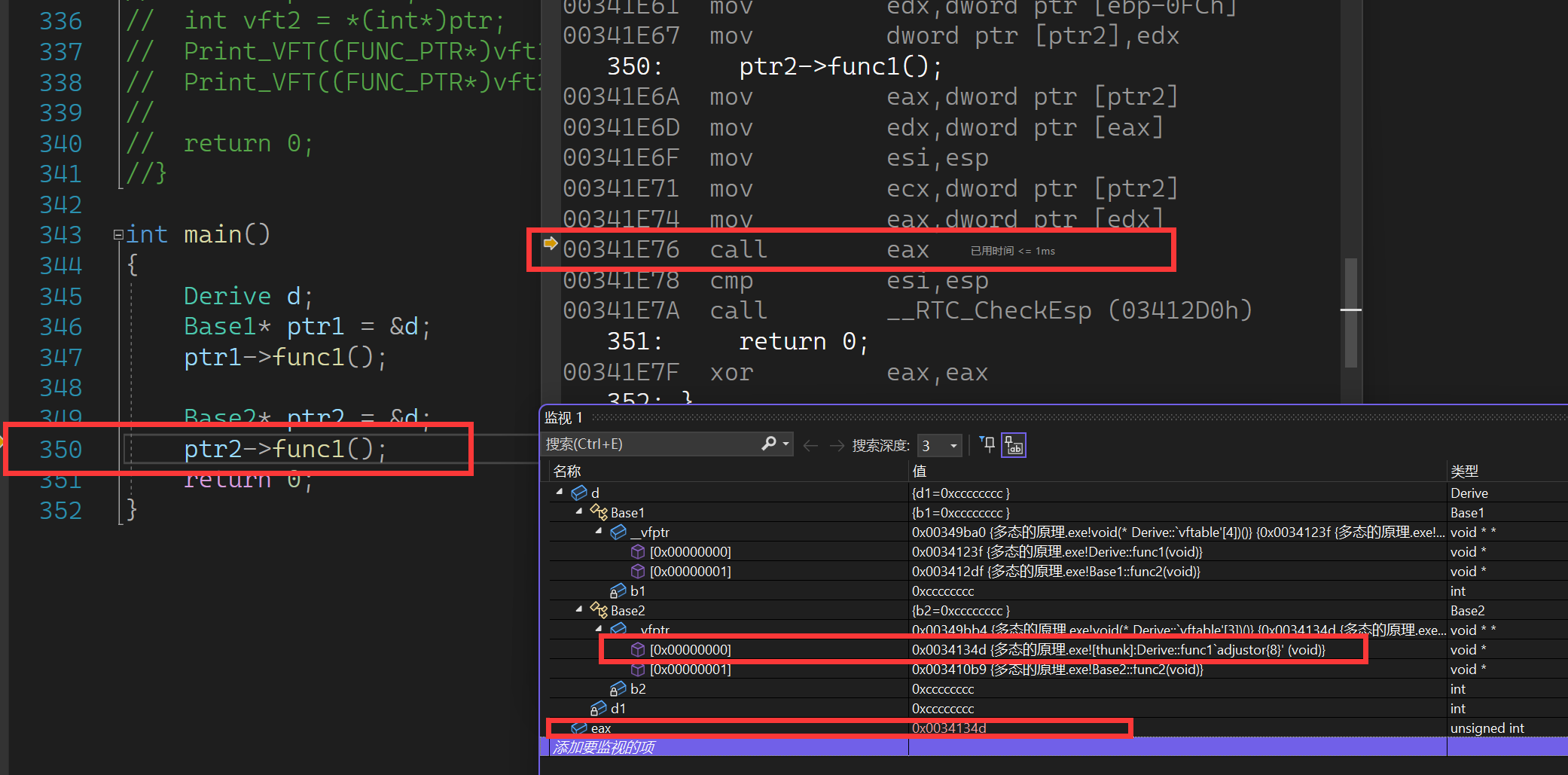The image size is (1568, 775).
Task: Click the Base2 value {b2=0xcccccccc }
Action: [x=961, y=610]
